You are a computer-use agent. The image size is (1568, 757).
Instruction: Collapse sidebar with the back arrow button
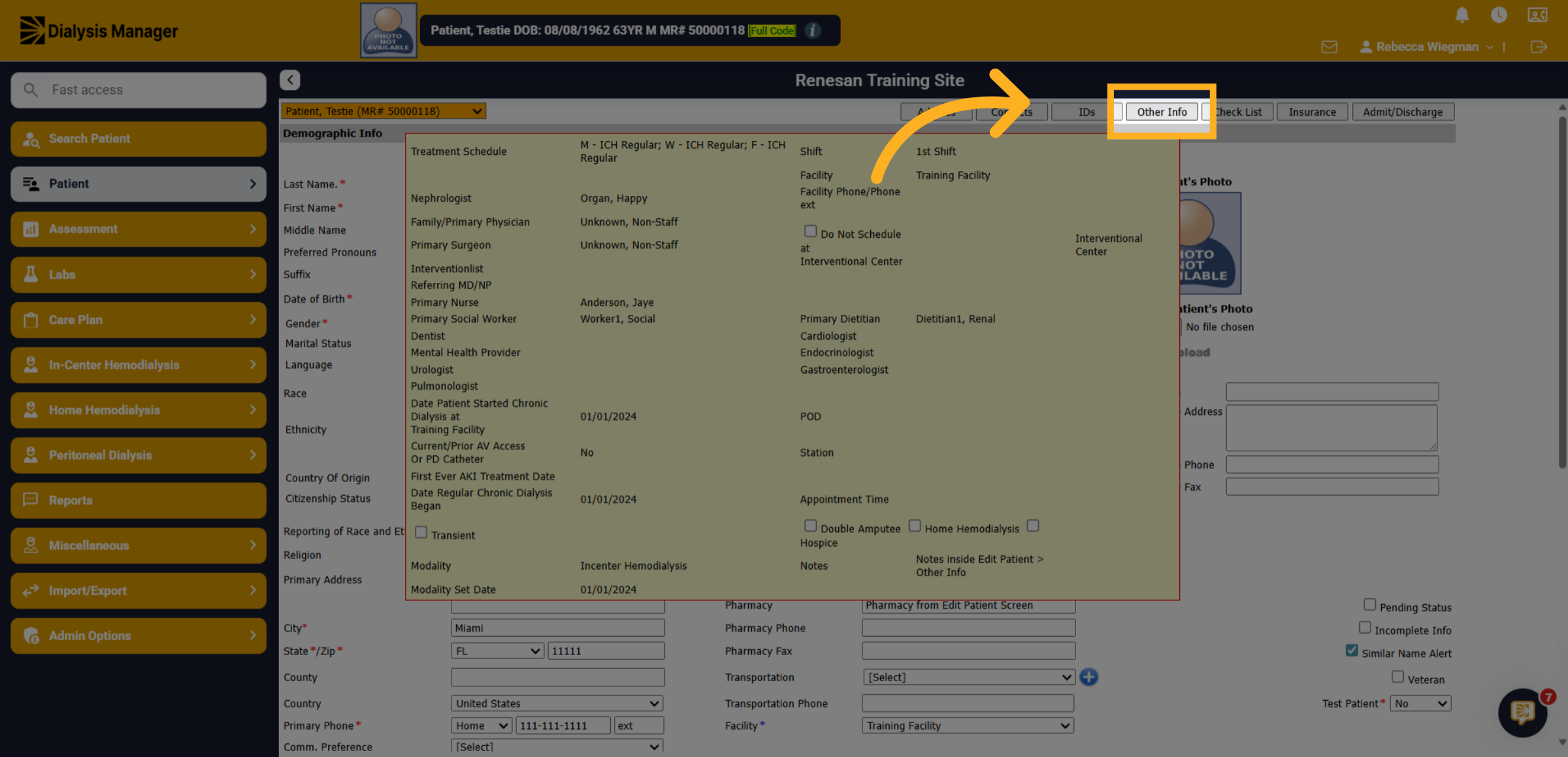coord(290,80)
